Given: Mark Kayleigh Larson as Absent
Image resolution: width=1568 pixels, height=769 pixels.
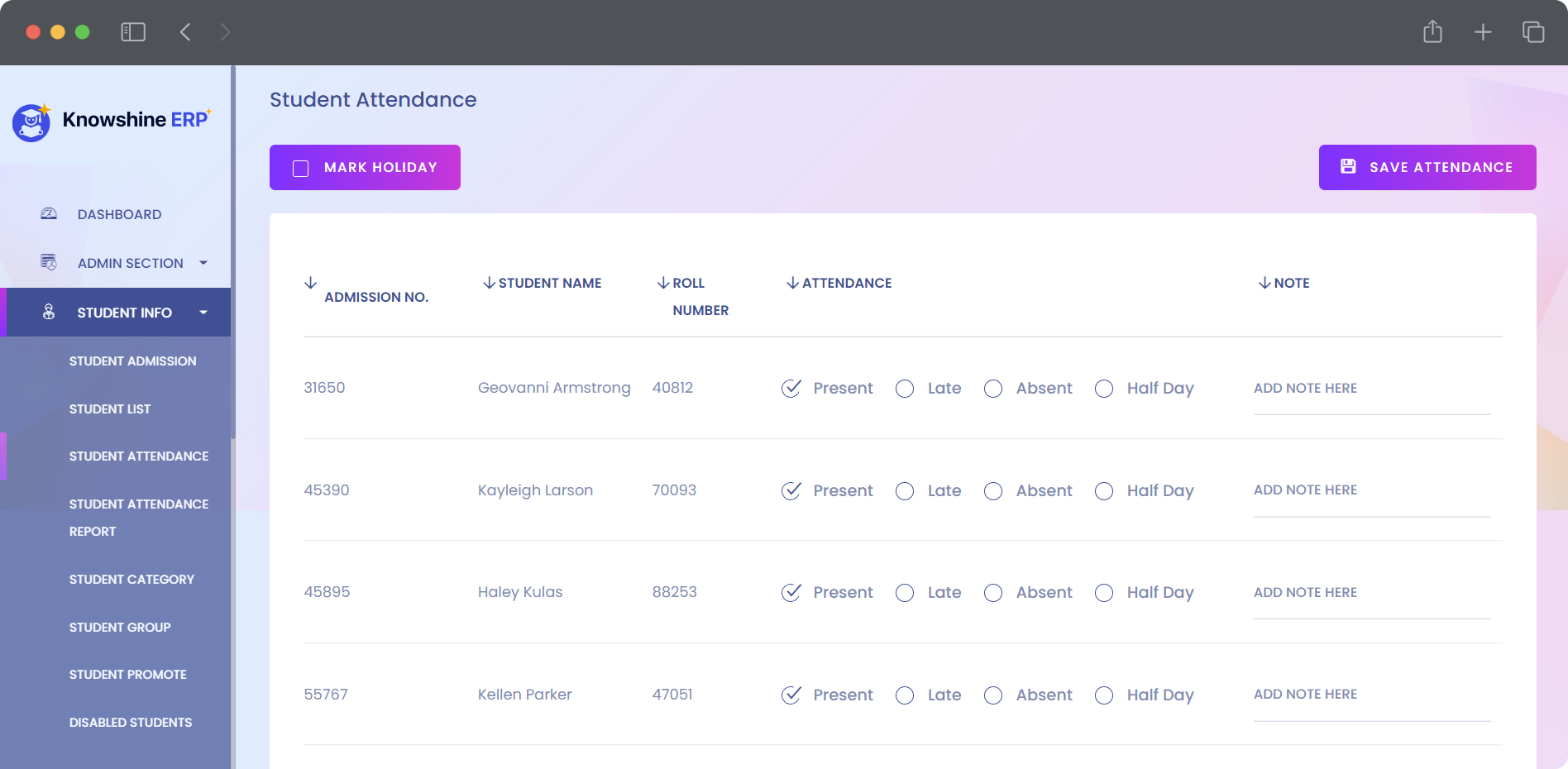Looking at the screenshot, I should (x=993, y=491).
